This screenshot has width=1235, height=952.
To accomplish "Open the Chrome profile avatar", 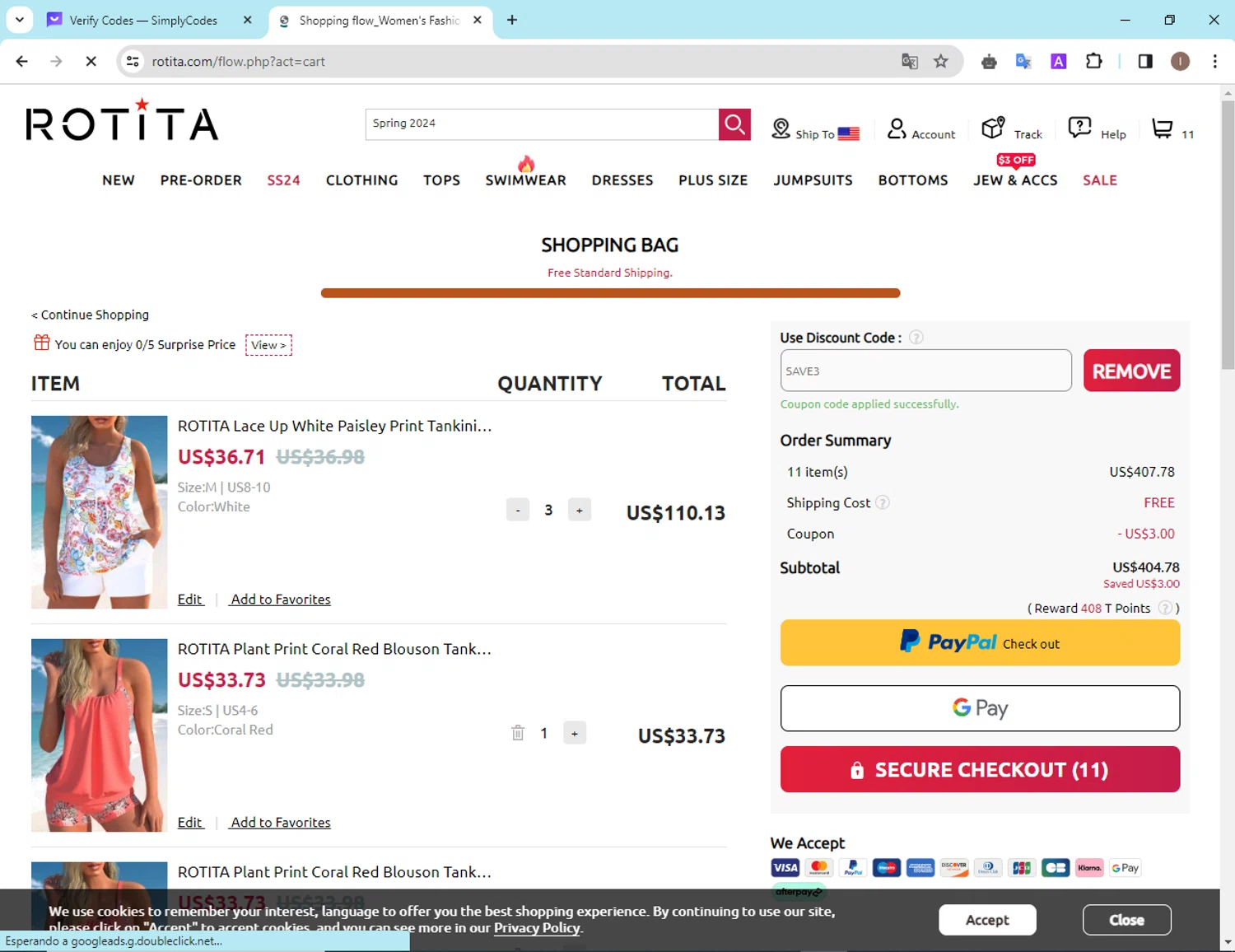I will click(1180, 61).
